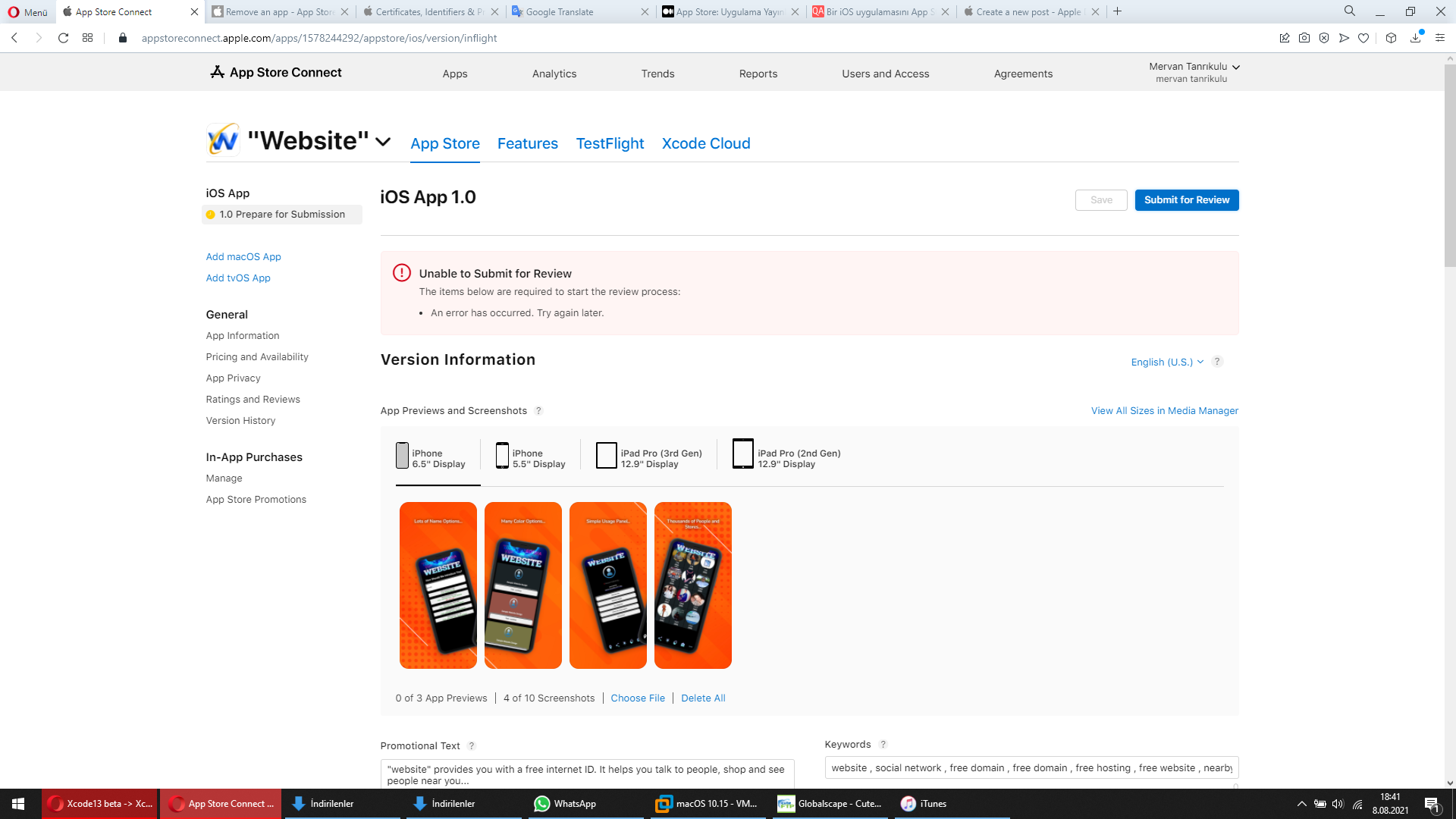Viewport: 1456px width, 819px height.
Task: Open the Easy Setup sliders icon
Action: 1440,38
